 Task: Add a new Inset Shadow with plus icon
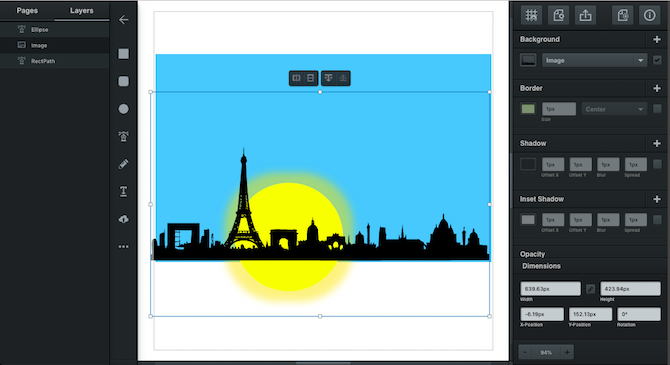pyautogui.click(x=657, y=199)
